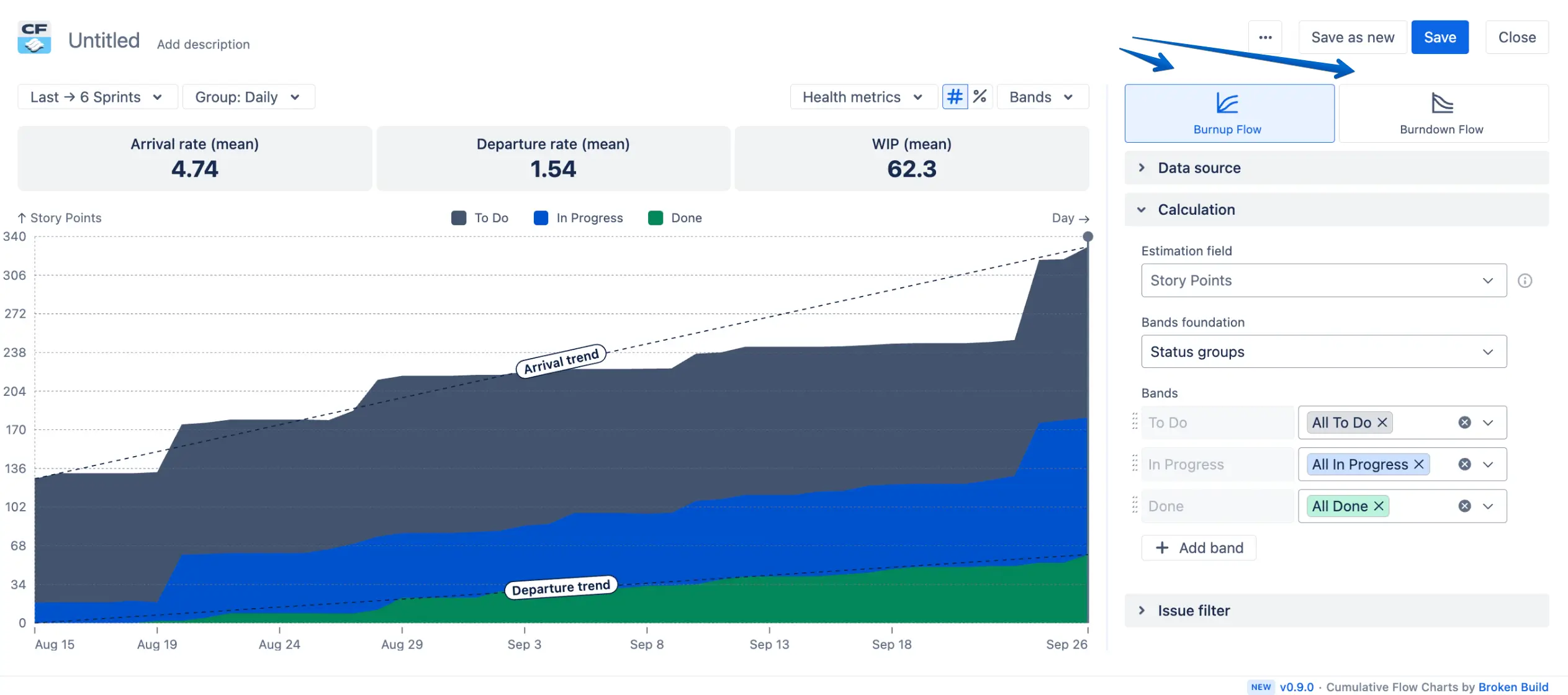Image resolution: width=1568 pixels, height=695 pixels.
Task: Click the estimation field info icon
Action: pos(1525,280)
